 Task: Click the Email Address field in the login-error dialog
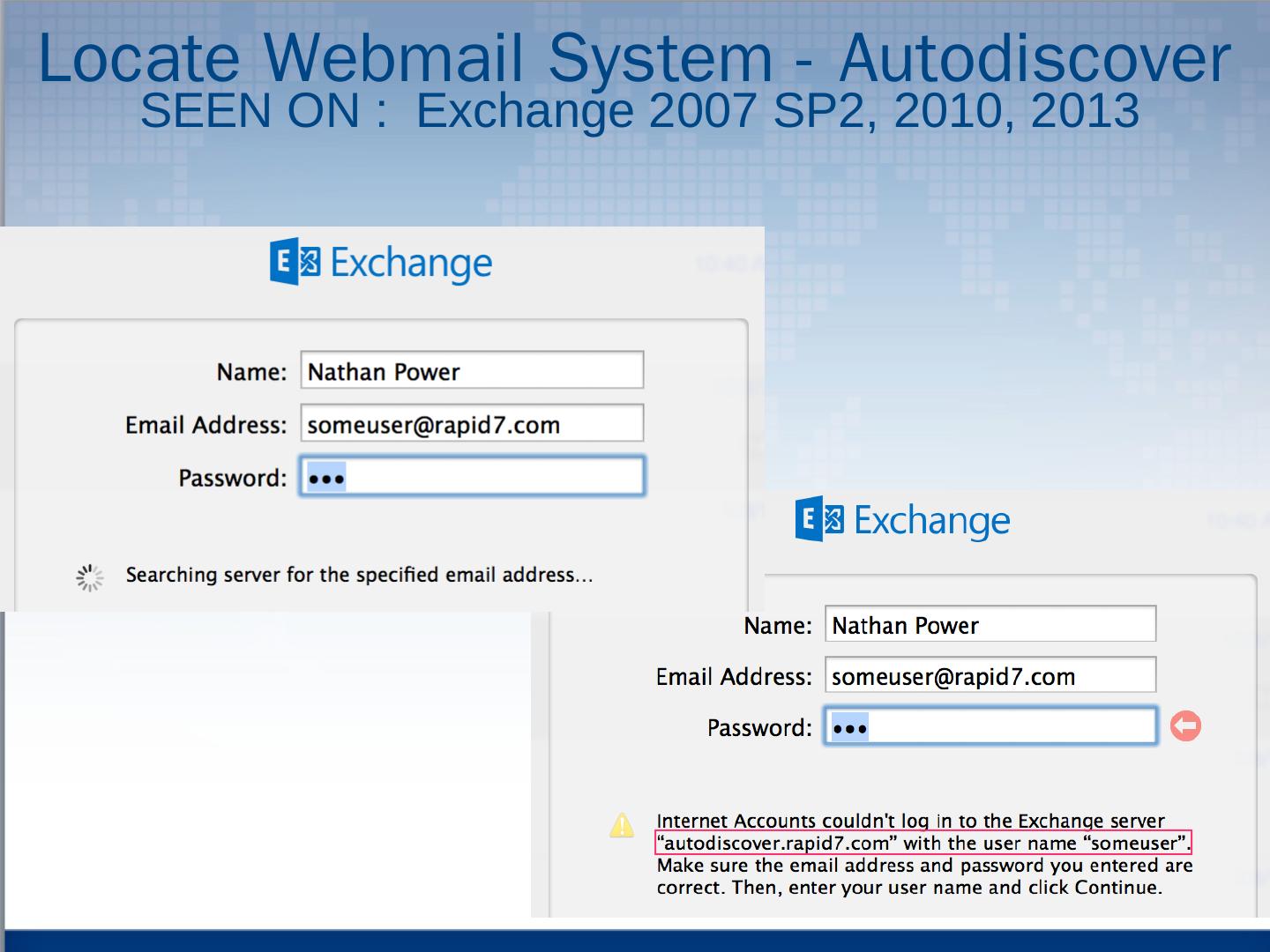pyautogui.click(x=990, y=675)
